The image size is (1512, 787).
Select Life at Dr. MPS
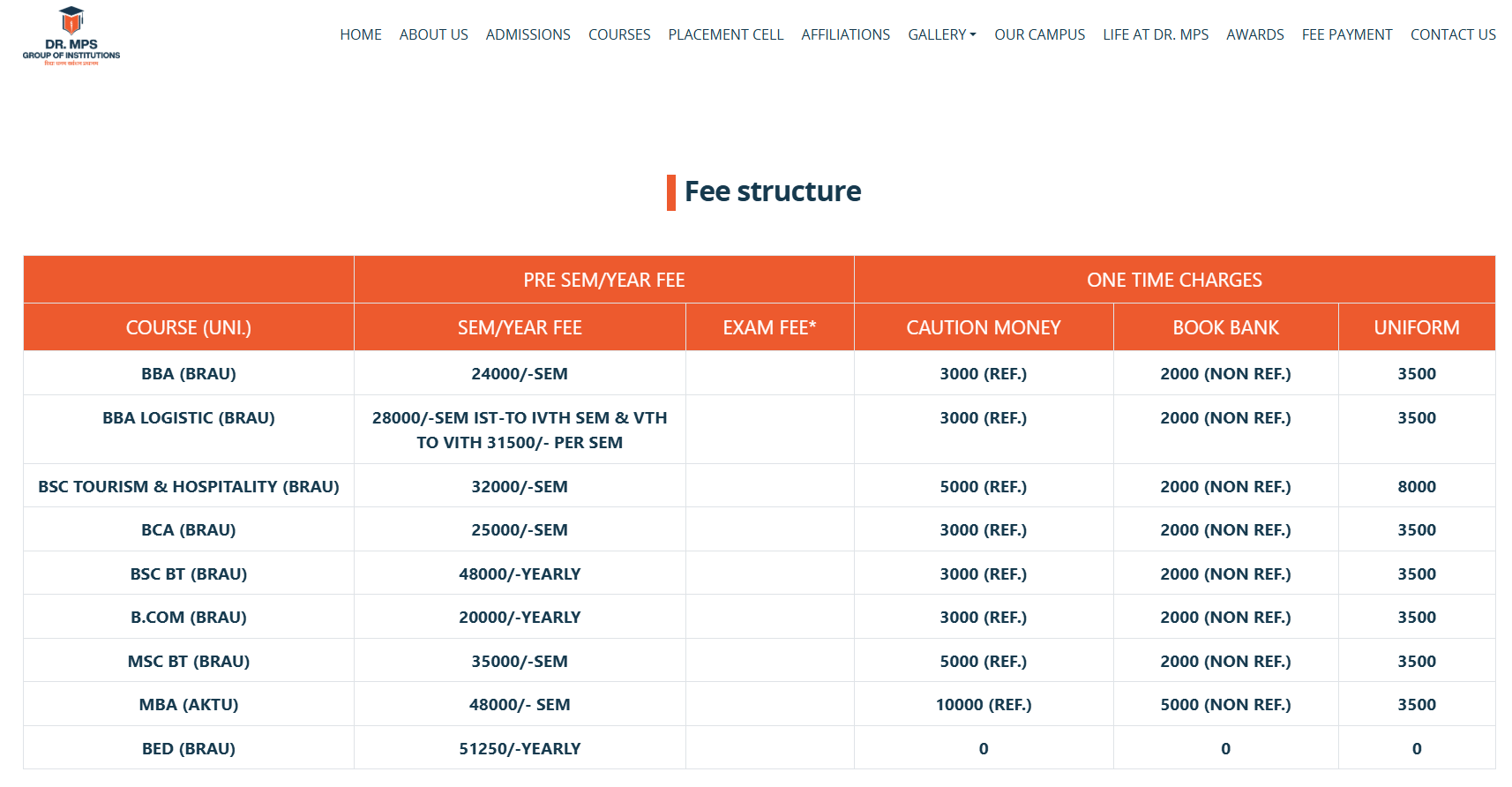tap(1156, 34)
